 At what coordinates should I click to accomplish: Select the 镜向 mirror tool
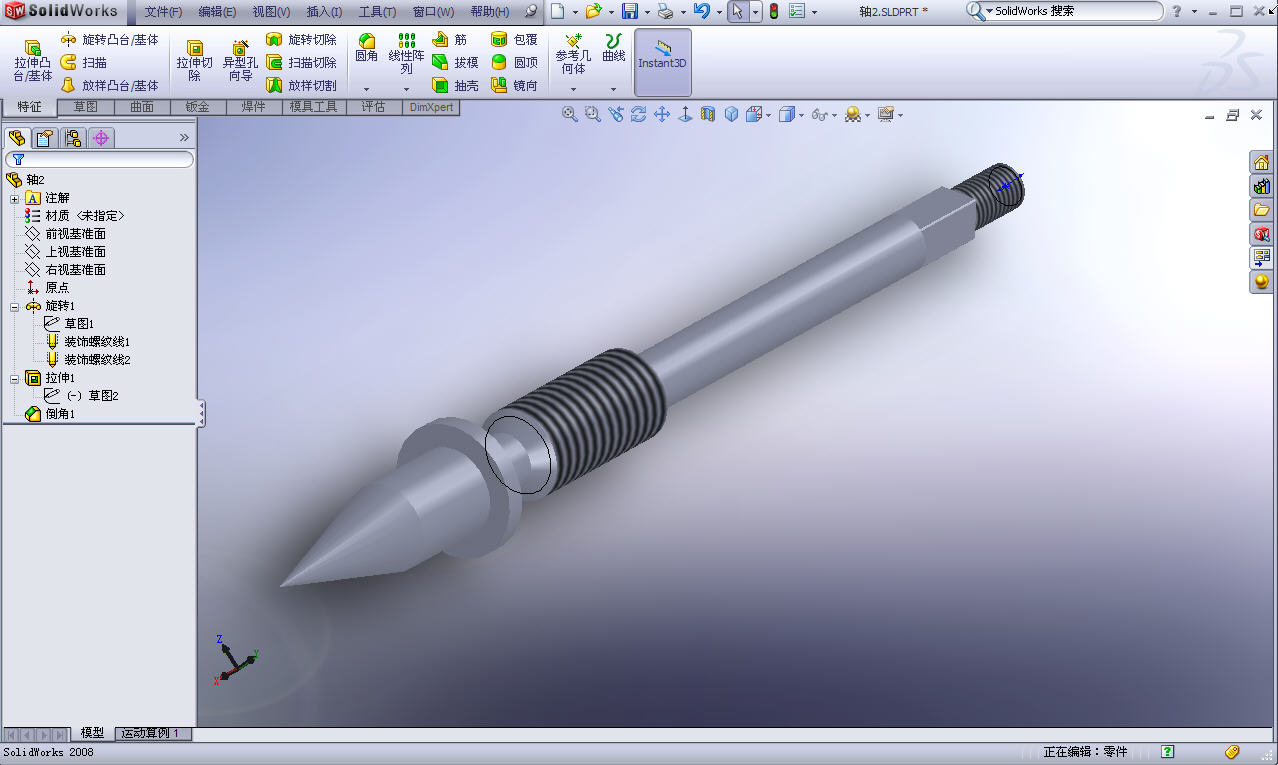[x=515, y=86]
